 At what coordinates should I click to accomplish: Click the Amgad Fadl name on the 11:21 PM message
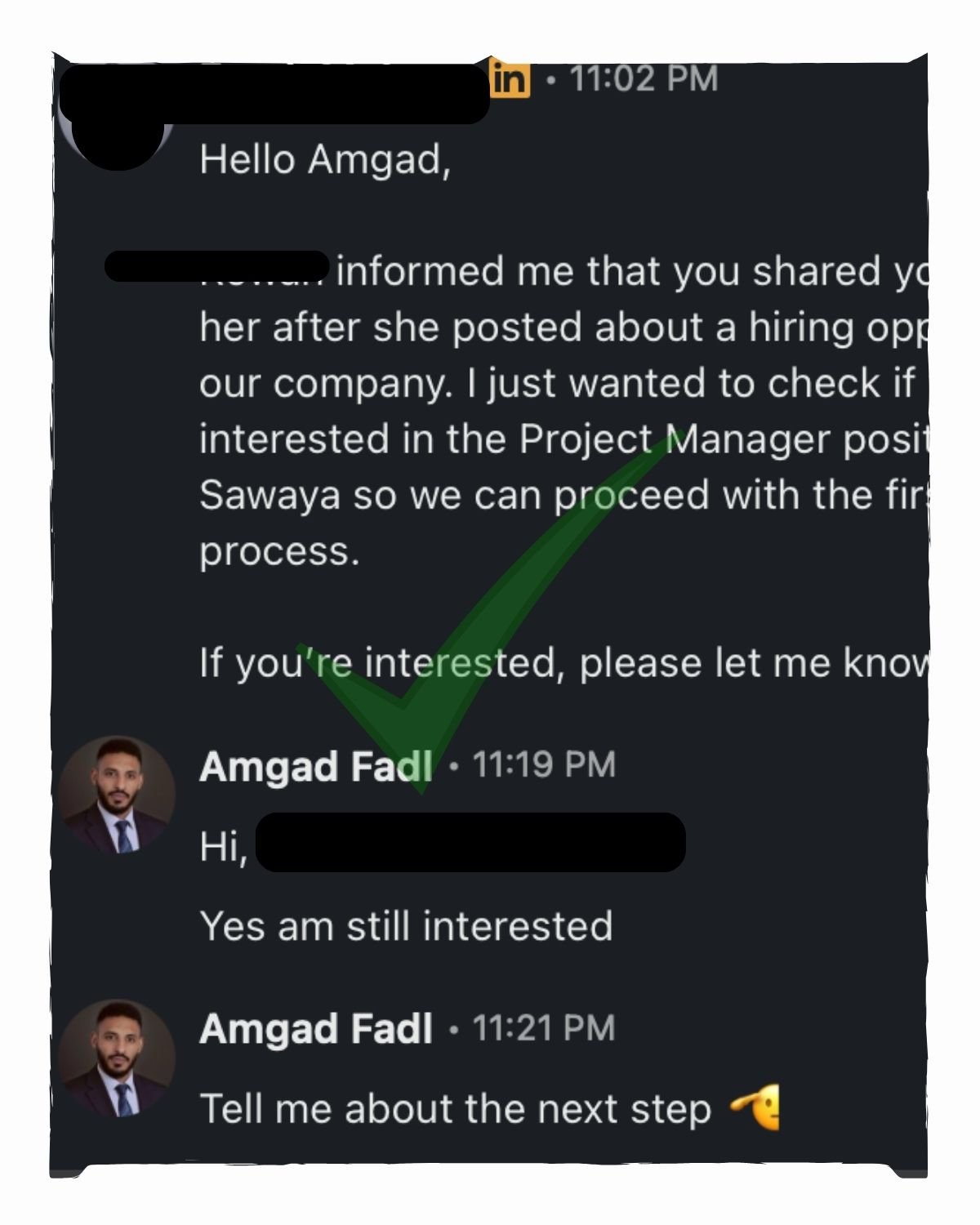pos(315,1029)
